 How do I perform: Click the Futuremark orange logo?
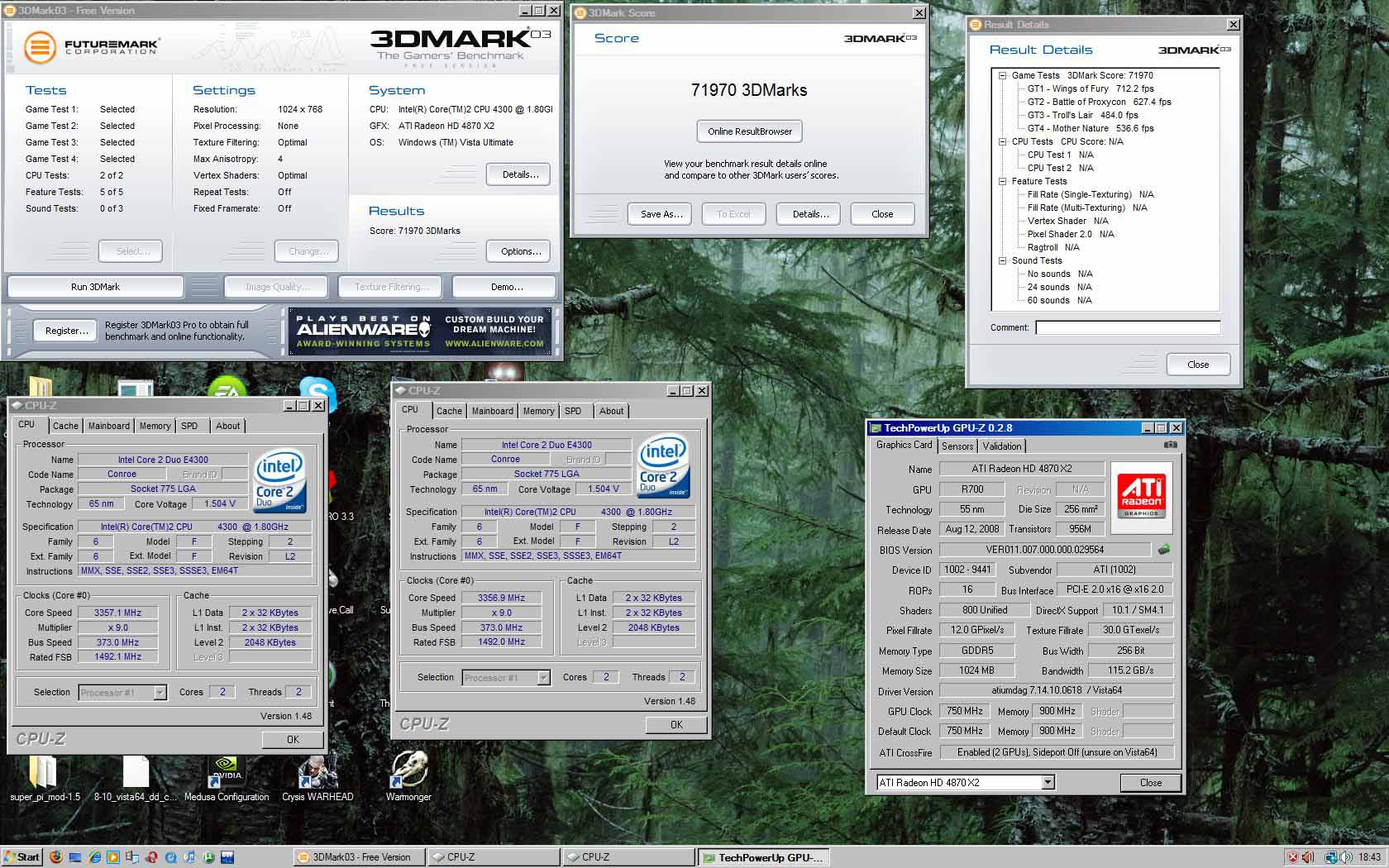pyautogui.click(x=40, y=47)
